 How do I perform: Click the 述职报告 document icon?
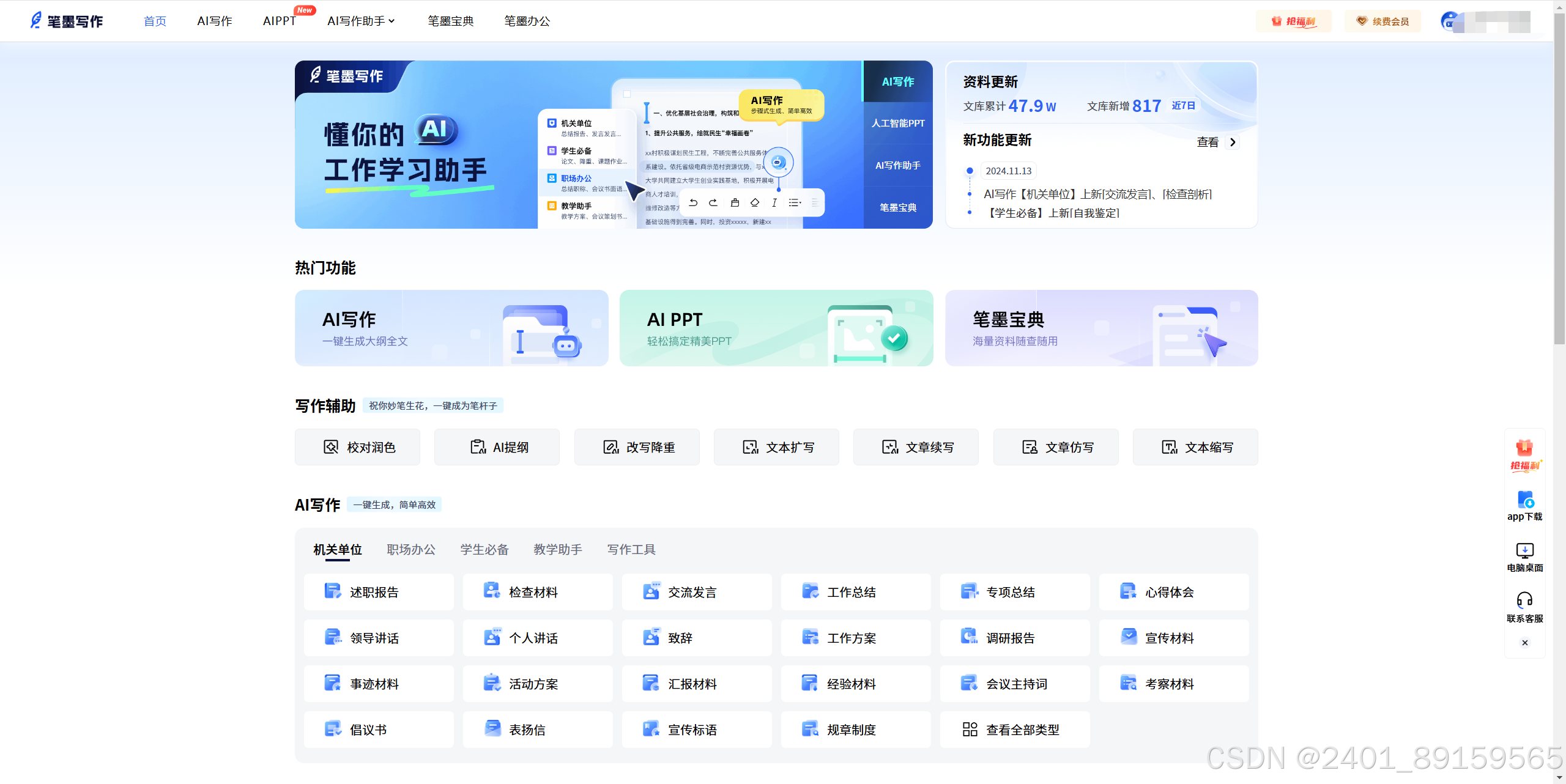click(x=332, y=591)
